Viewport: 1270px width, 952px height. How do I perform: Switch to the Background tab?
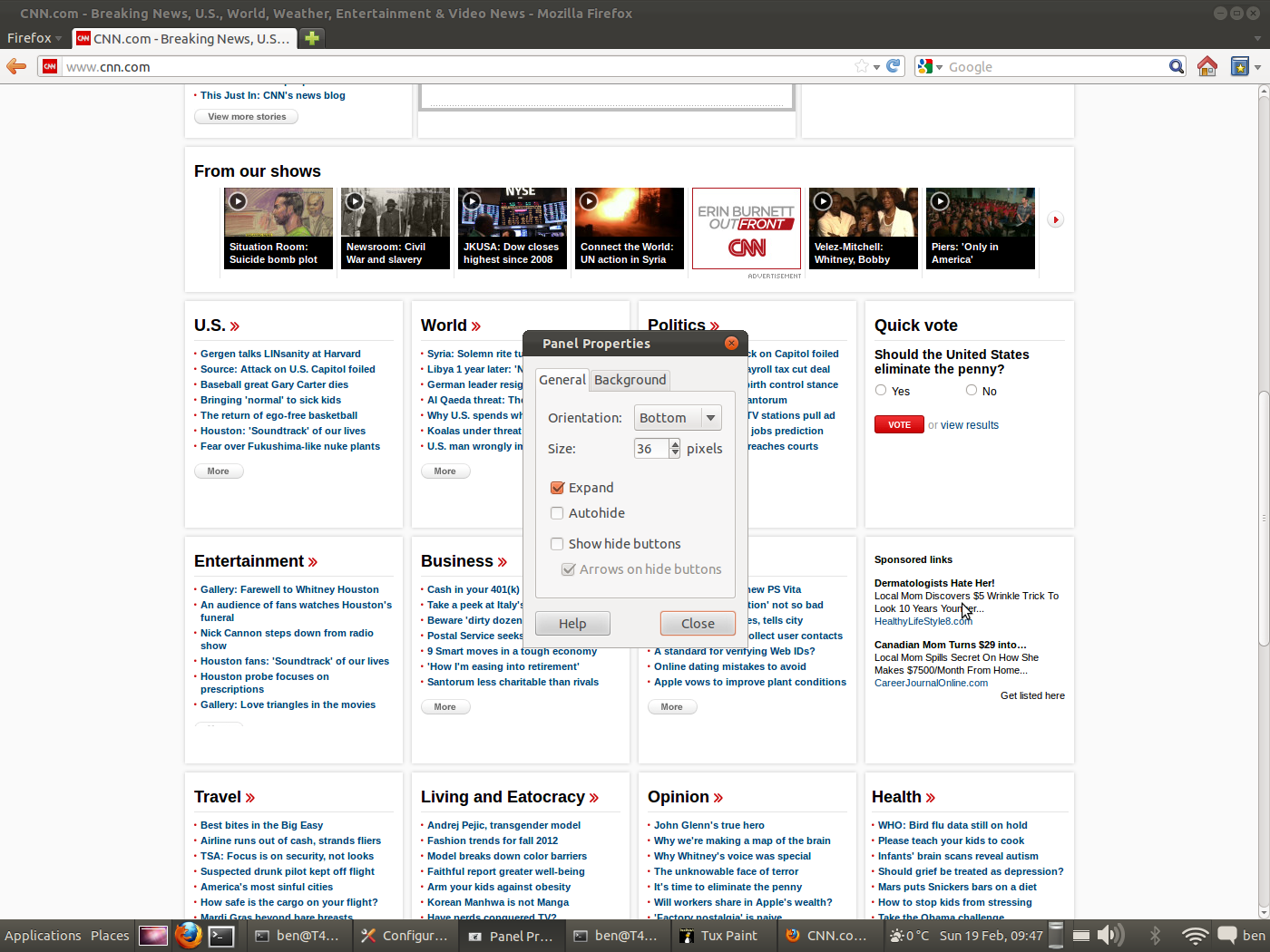click(630, 380)
